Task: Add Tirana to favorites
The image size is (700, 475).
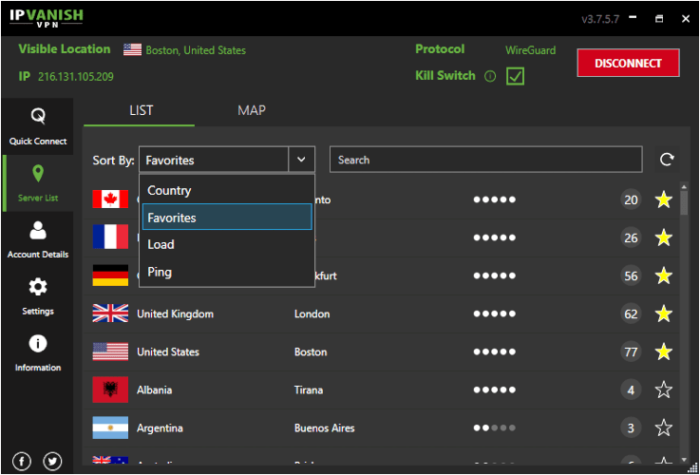Action: pyautogui.click(x=664, y=390)
